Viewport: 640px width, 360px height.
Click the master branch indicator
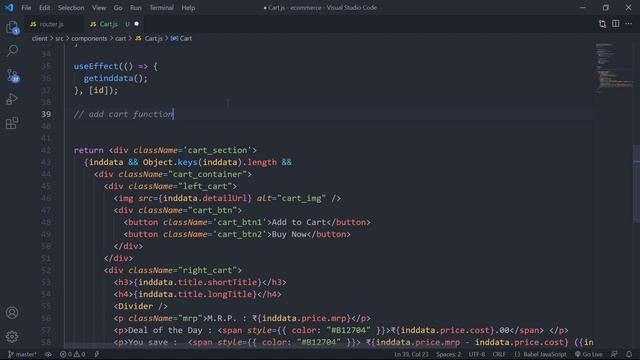click(x=22, y=354)
